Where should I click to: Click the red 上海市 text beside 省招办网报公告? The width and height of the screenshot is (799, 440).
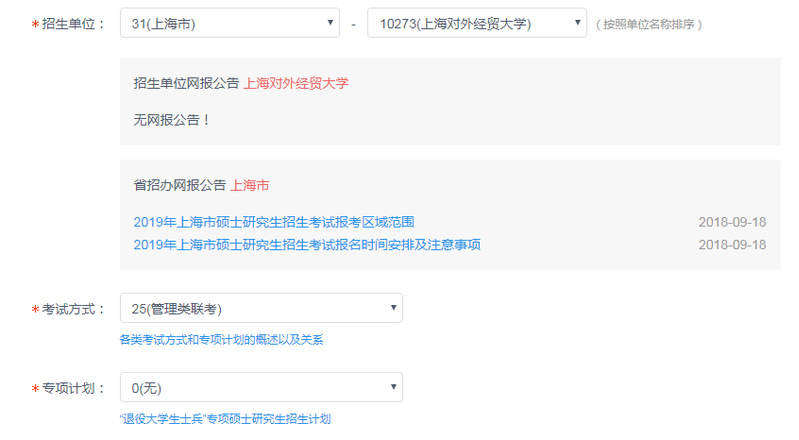[x=250, y=186]
